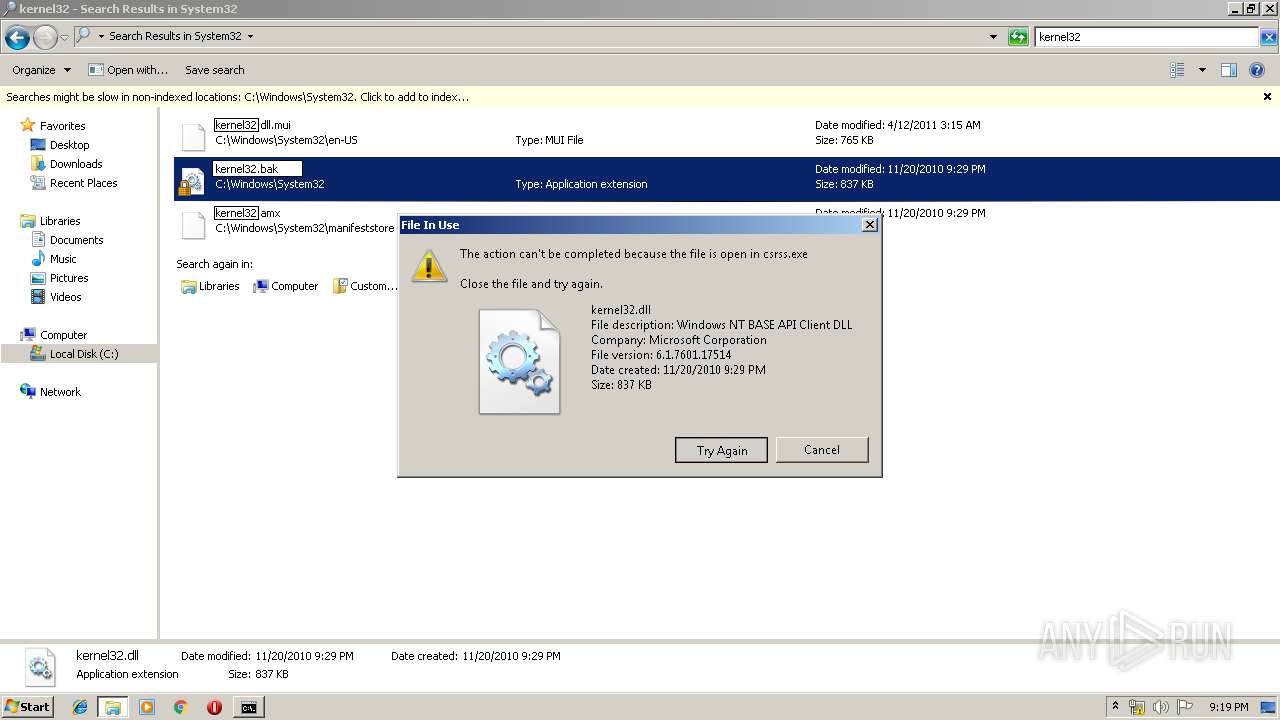This screenshot has width=1280, height=720.
Task: Click Try Again in File In Use dialog
Action: click(721, 450)
